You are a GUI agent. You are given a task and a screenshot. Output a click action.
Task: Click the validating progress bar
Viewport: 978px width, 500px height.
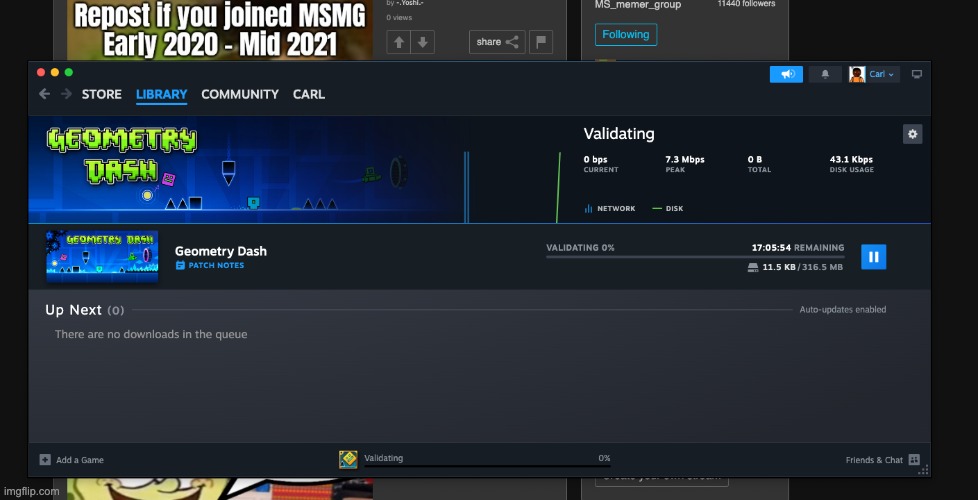[695, 257]
